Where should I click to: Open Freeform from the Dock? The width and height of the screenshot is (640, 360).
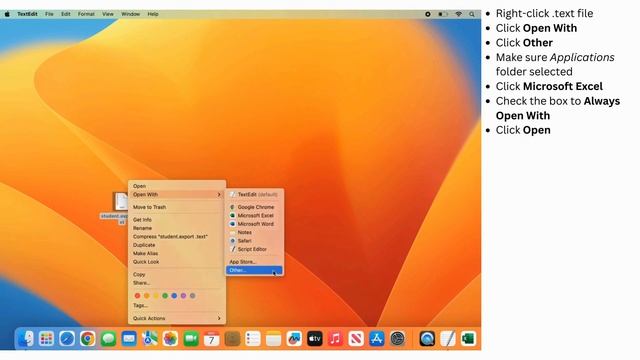coord(294,338)
